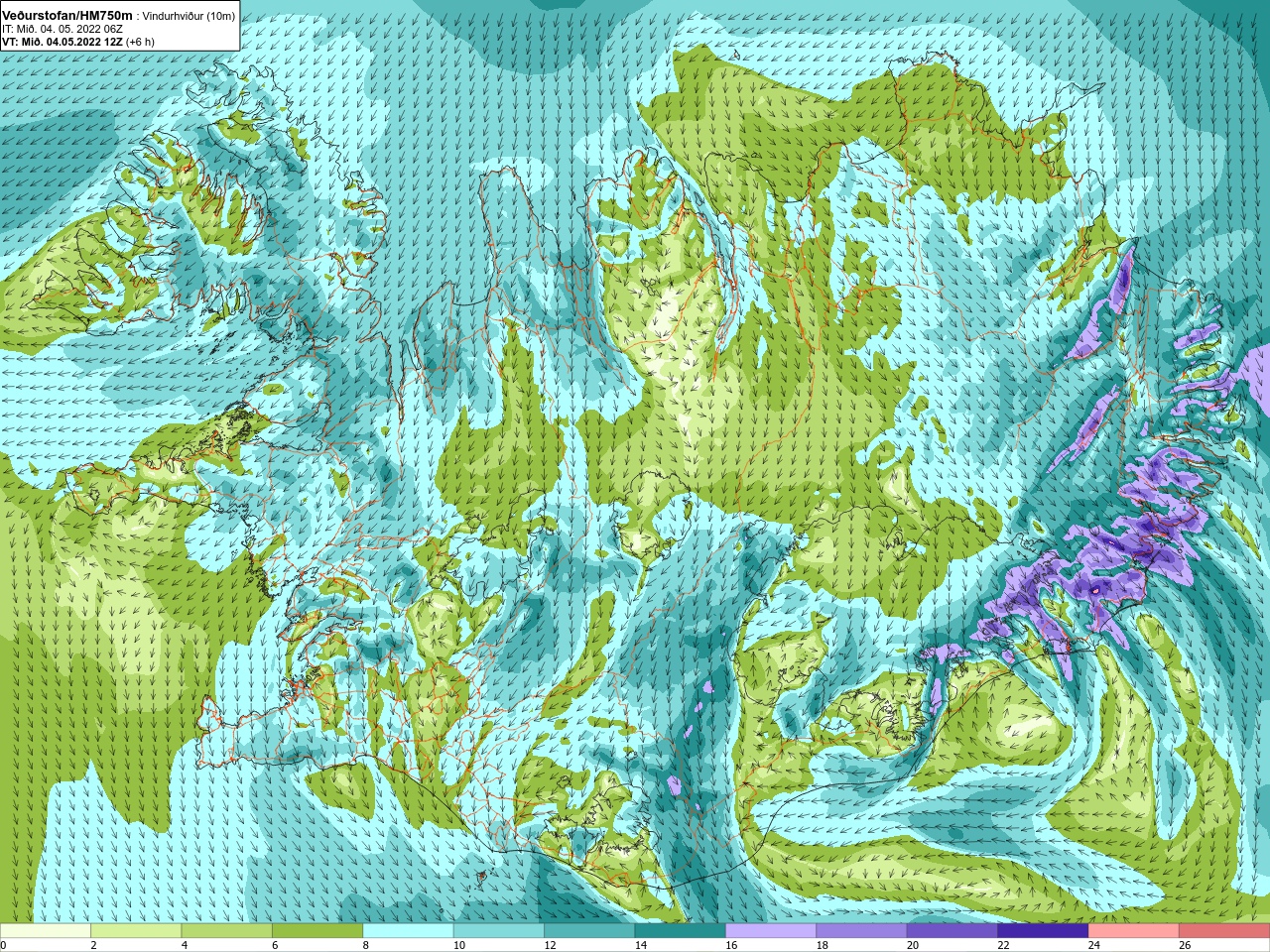Select the medium purple 18–20 legend swatch
The height and width of the screenshot is (952, 1270).
862,931
